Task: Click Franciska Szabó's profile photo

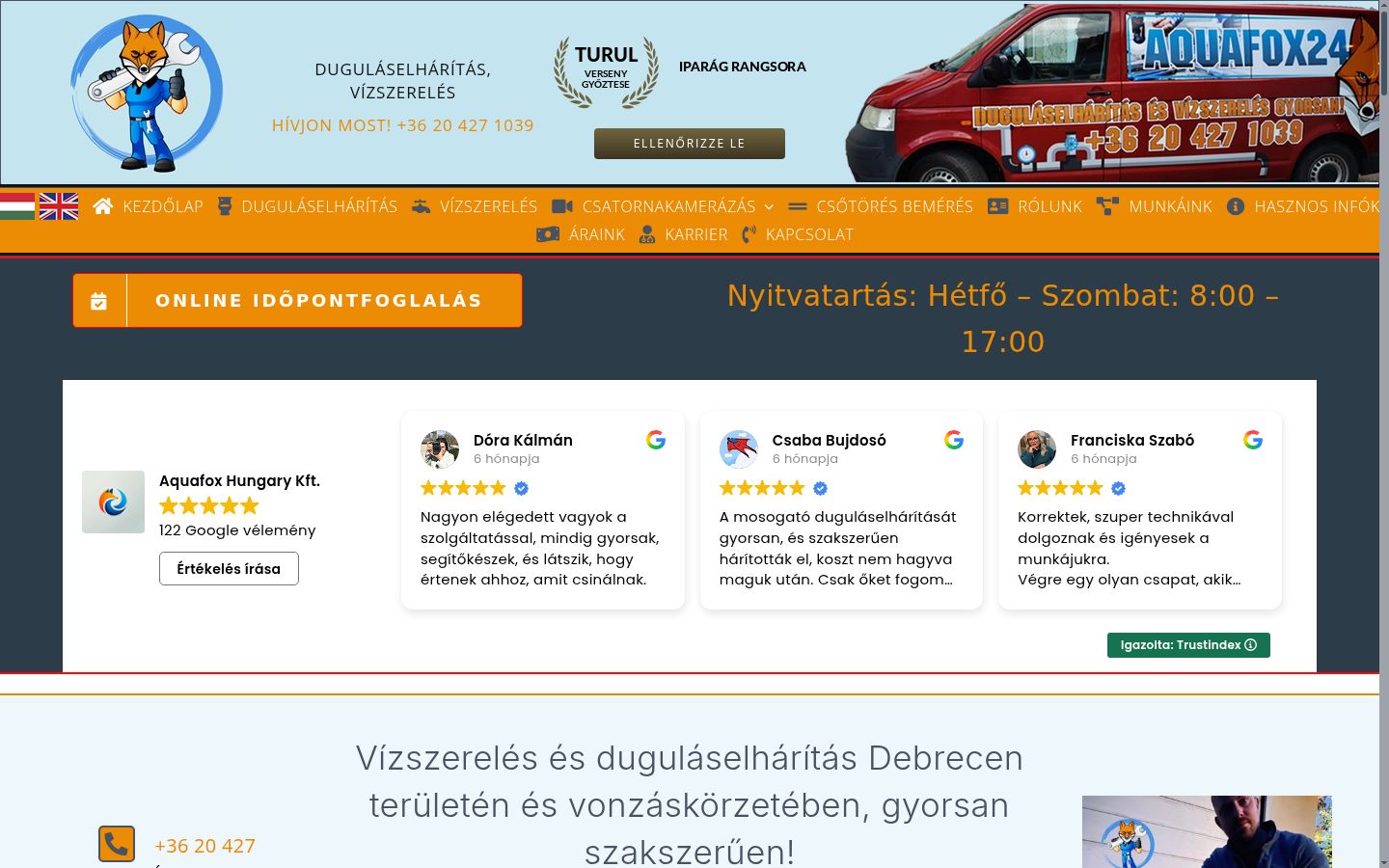Action: click(1037, 449)
